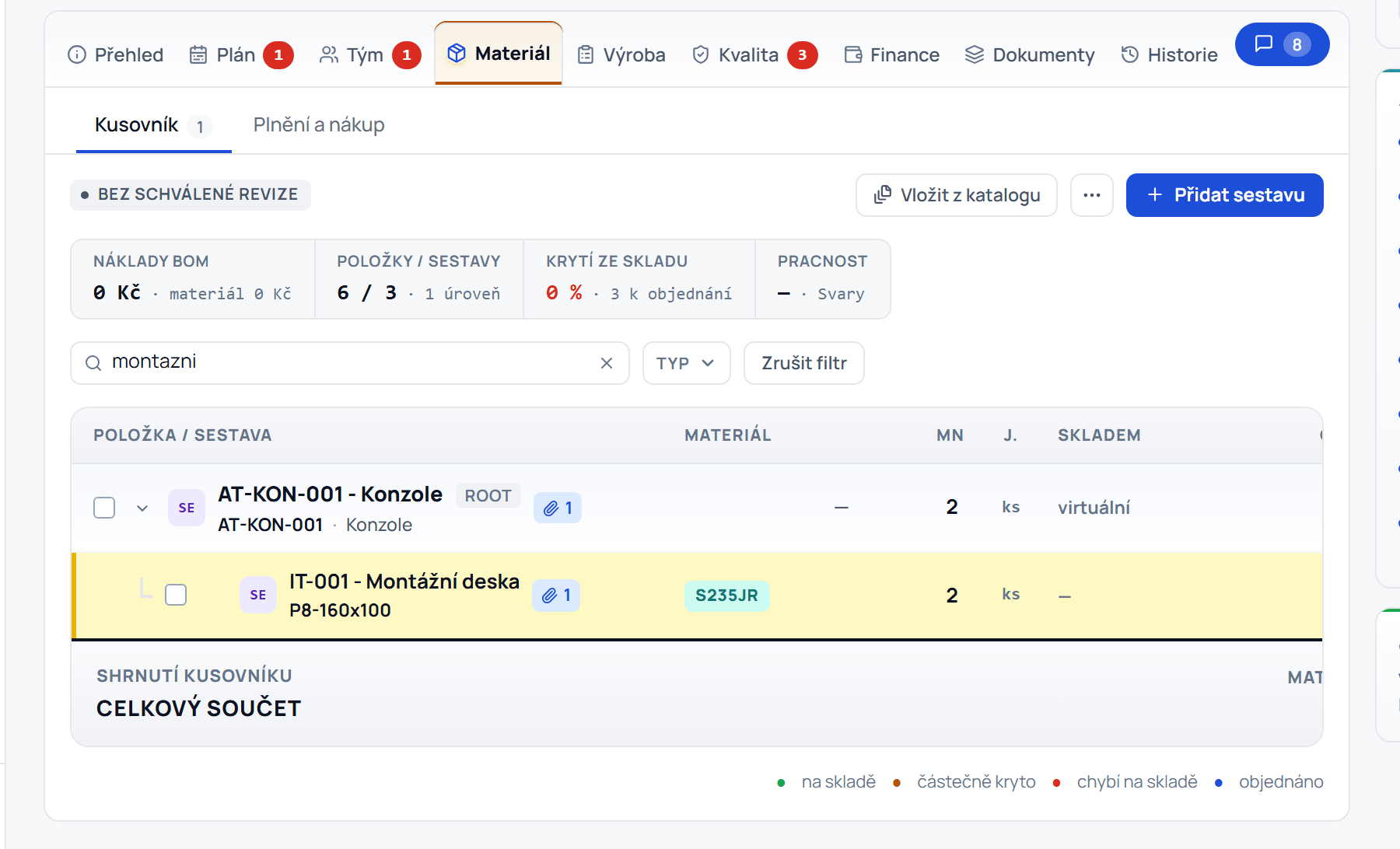The image size is (1400, 849).
Task: Click the red badge on Kvalita tab
Action: [803, 55]
